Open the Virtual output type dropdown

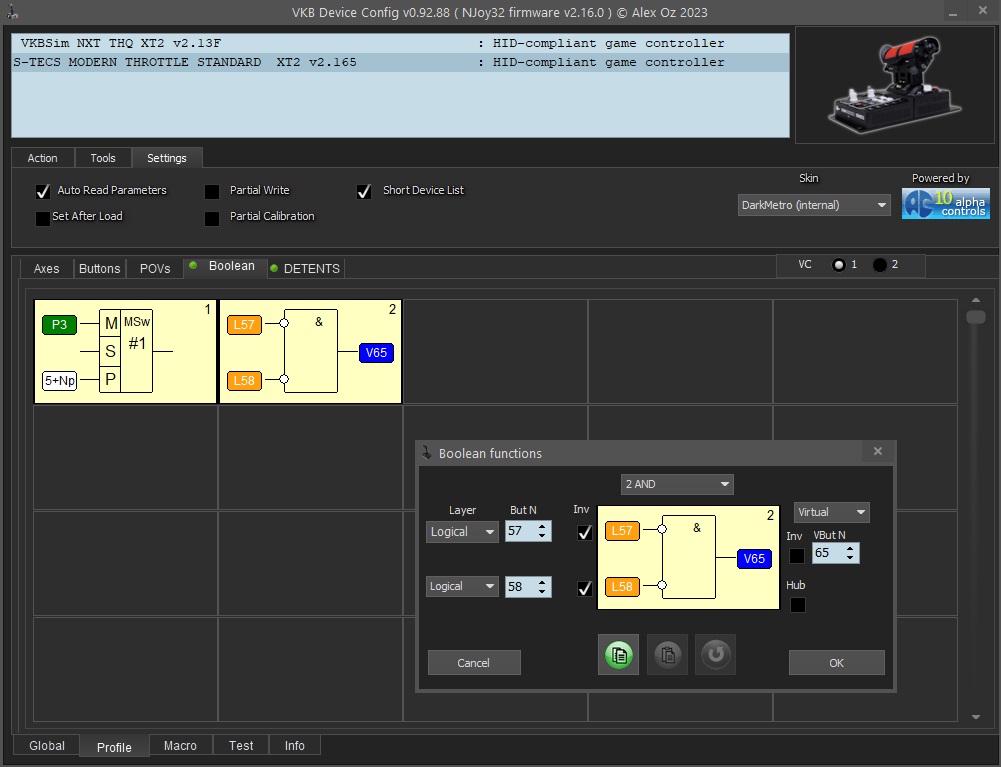(x=831, y=512)
